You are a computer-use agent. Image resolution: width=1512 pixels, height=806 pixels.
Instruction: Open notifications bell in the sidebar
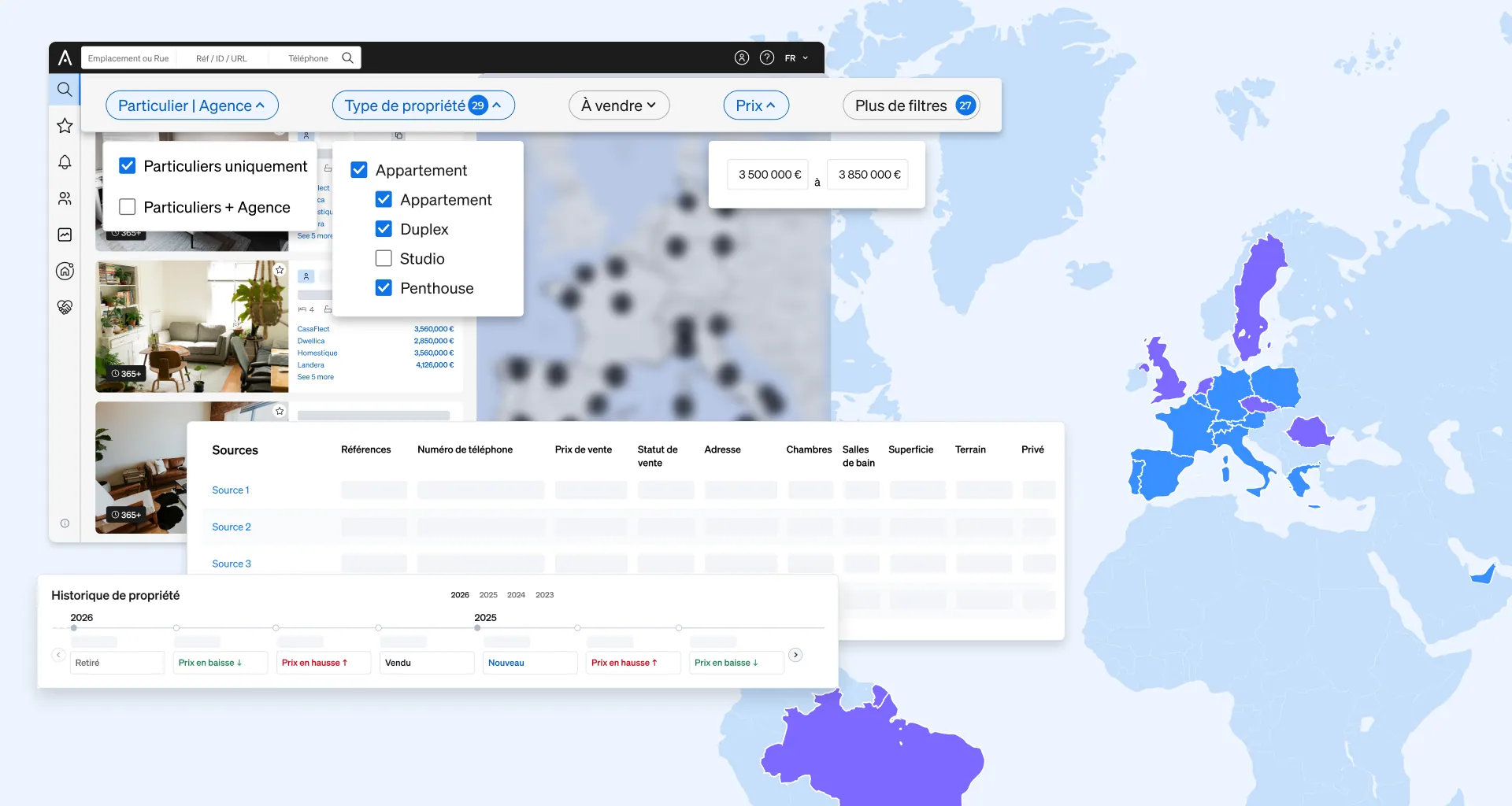pos(65,162)
